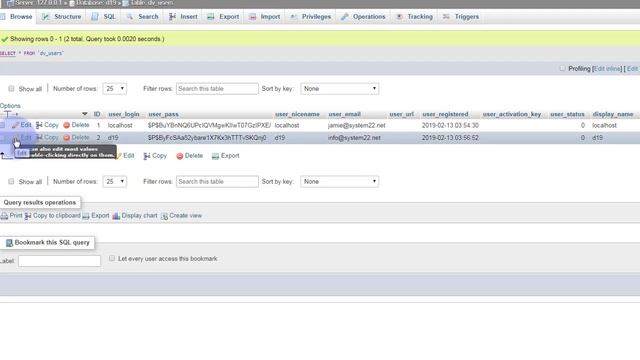The image size is (640, 360).
Task: Click the Delete icon in with-selected actions
Action: tap(180, 156)
